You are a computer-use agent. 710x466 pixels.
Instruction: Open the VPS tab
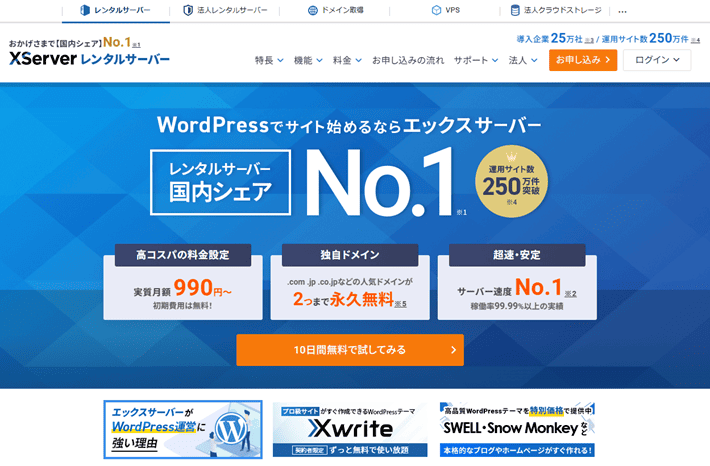446,10
